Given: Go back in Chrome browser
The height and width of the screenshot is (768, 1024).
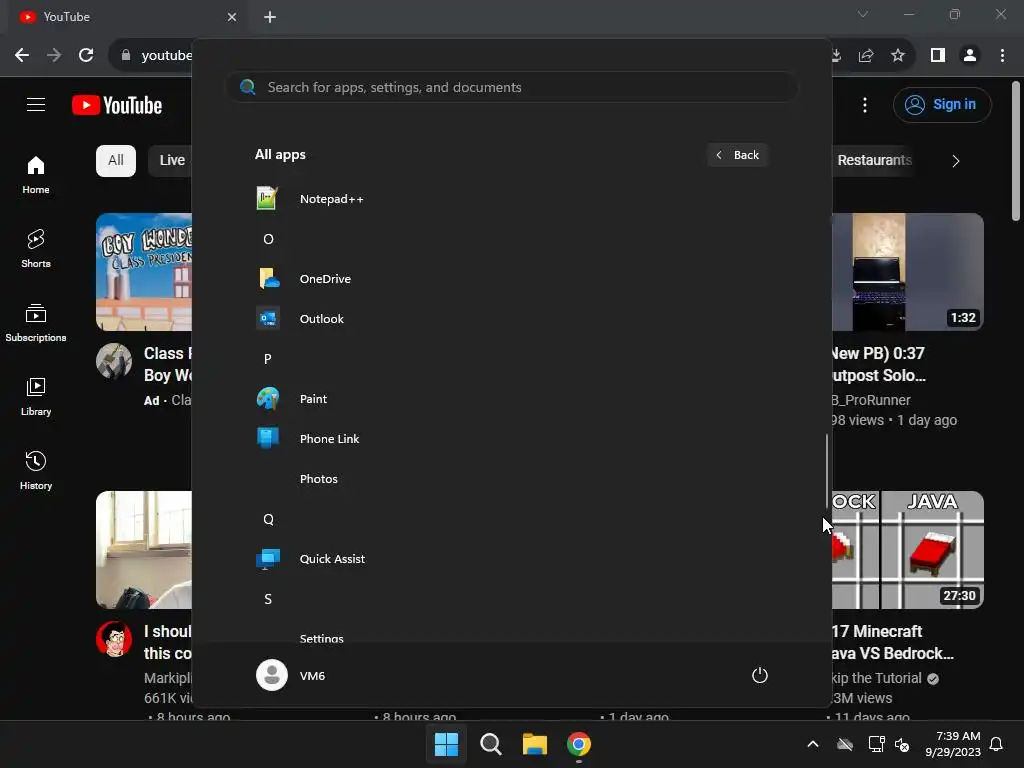Looking at the screenshot, I should 22,56.
